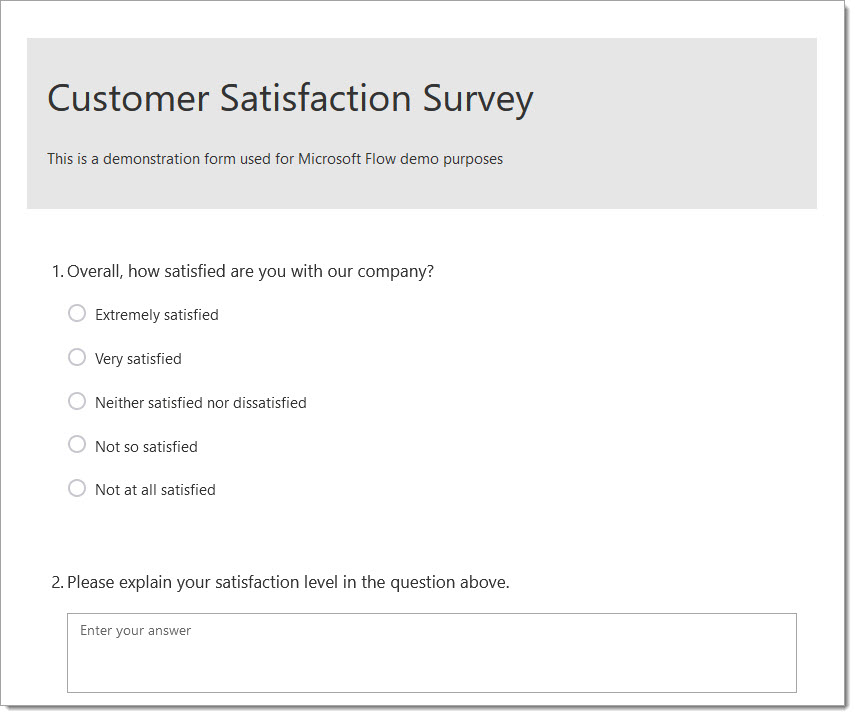This screenshot has width=855, height=716.
Task: Click the Customer Satisfaction Survey title heading
Action: pos(290,99)
